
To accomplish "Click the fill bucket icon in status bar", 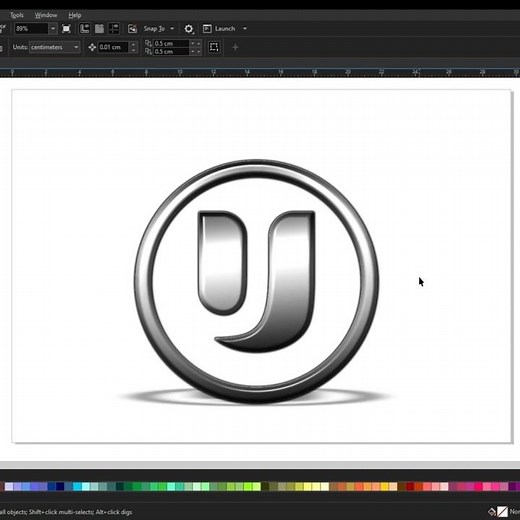I will pyautogui.click(x=492, y=511).
